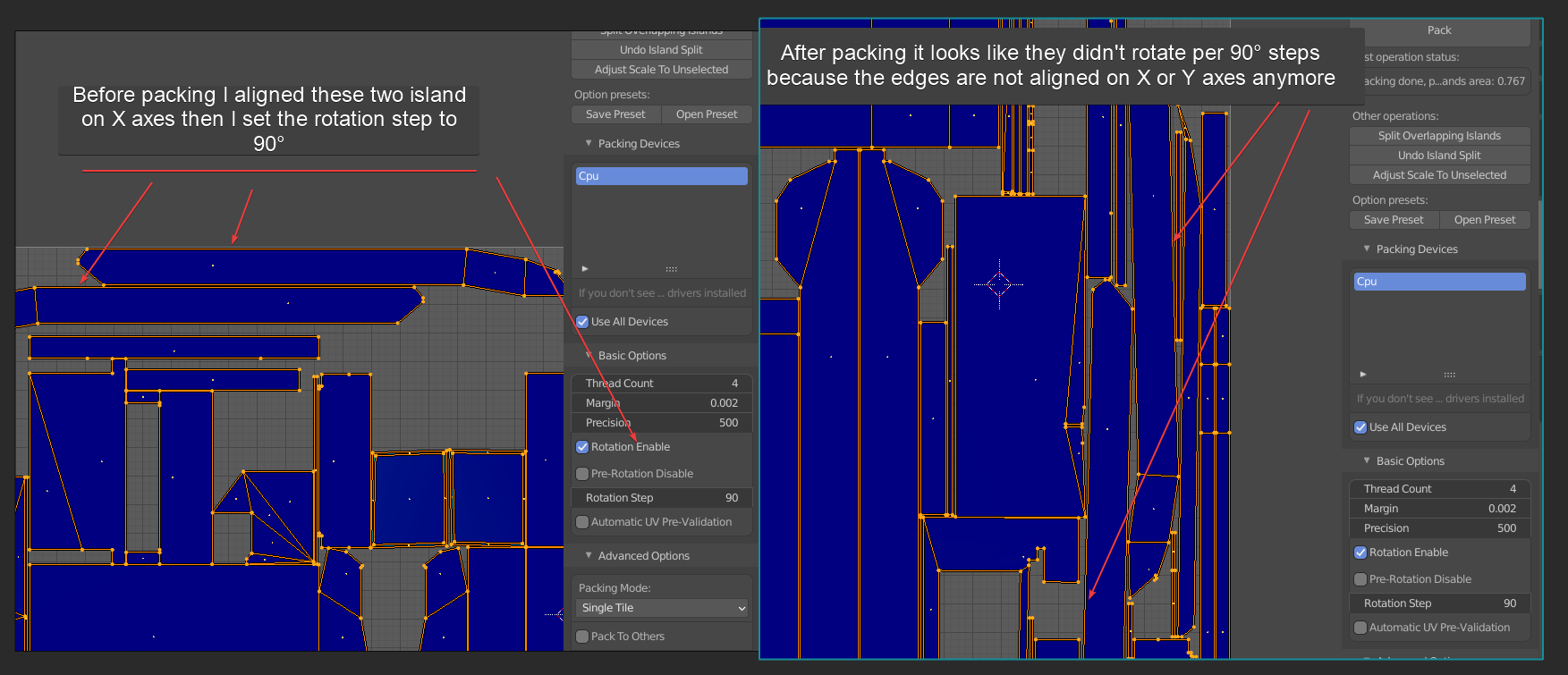This screenshot has height=675, width=1568.
Task: Enable Automatic UV Pre-Validation, right panel
Action: pyautogui.click(x=1360, y=628)
